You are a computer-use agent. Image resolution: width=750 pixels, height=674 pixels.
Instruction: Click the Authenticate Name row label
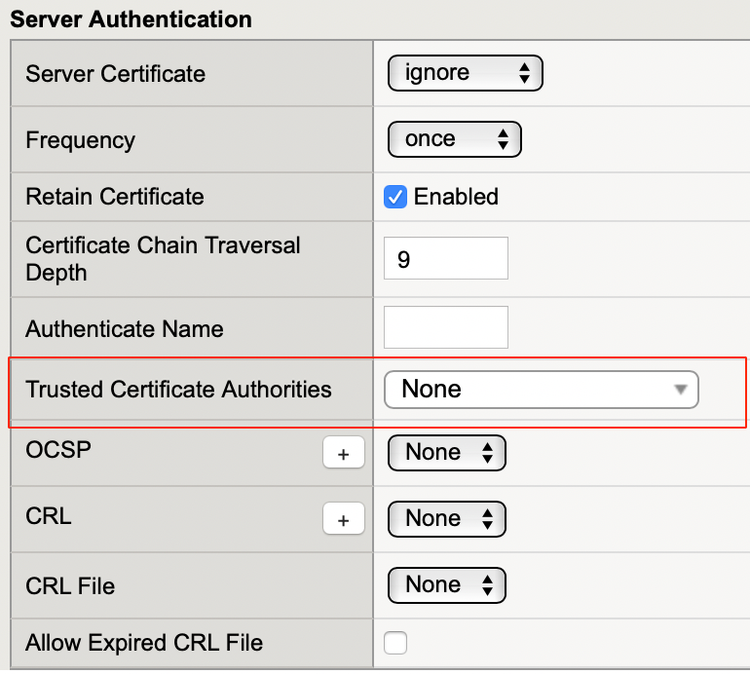coord(125,329)
